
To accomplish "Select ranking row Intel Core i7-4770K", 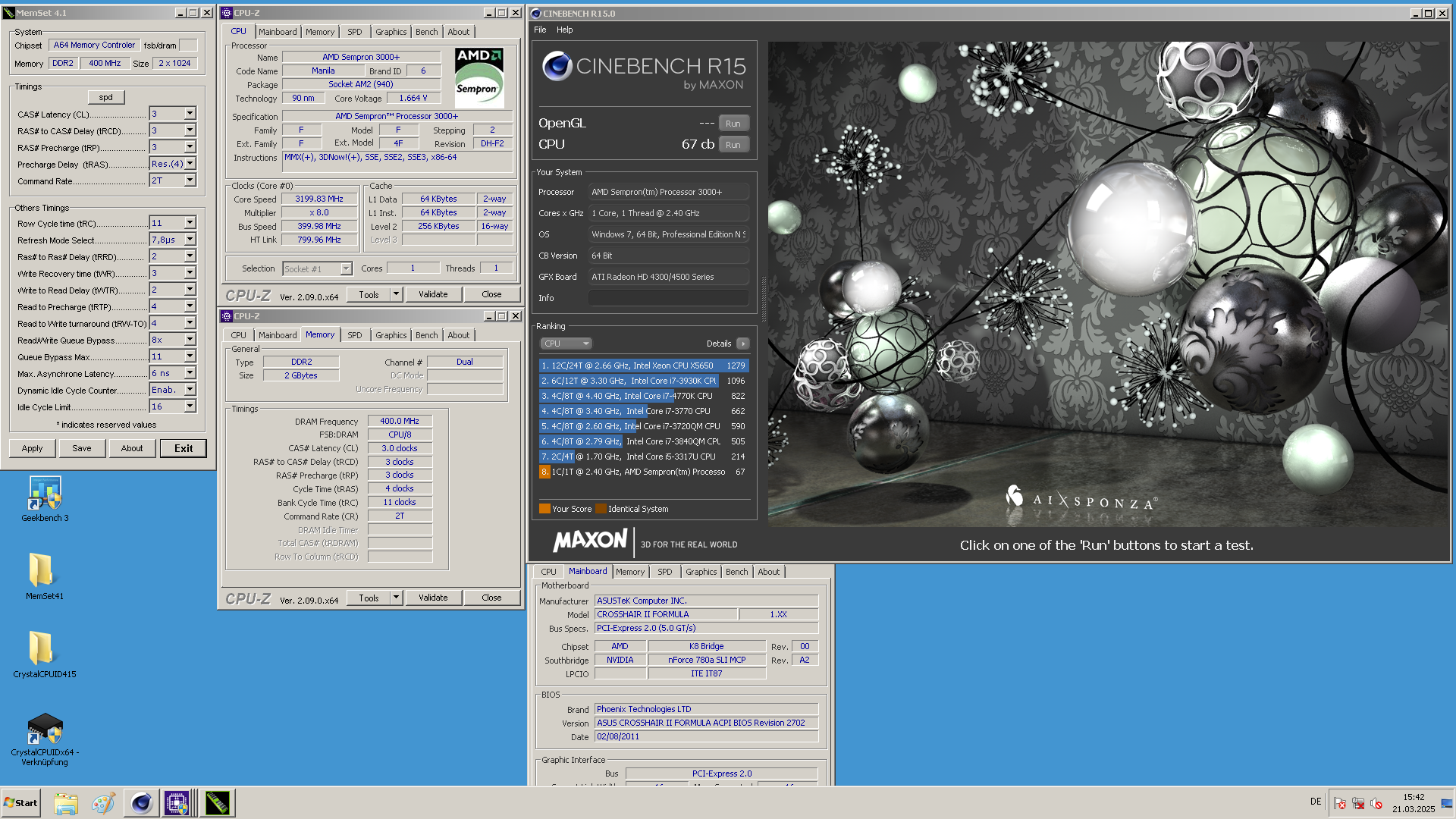I will [643, 396].
